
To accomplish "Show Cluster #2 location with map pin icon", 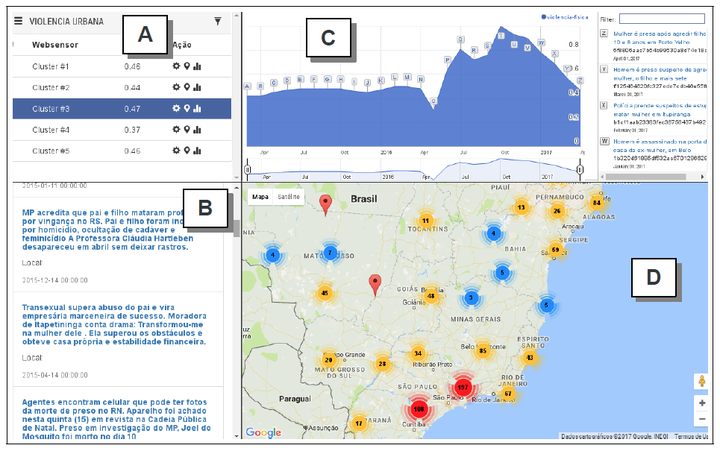I will (186, 88).
